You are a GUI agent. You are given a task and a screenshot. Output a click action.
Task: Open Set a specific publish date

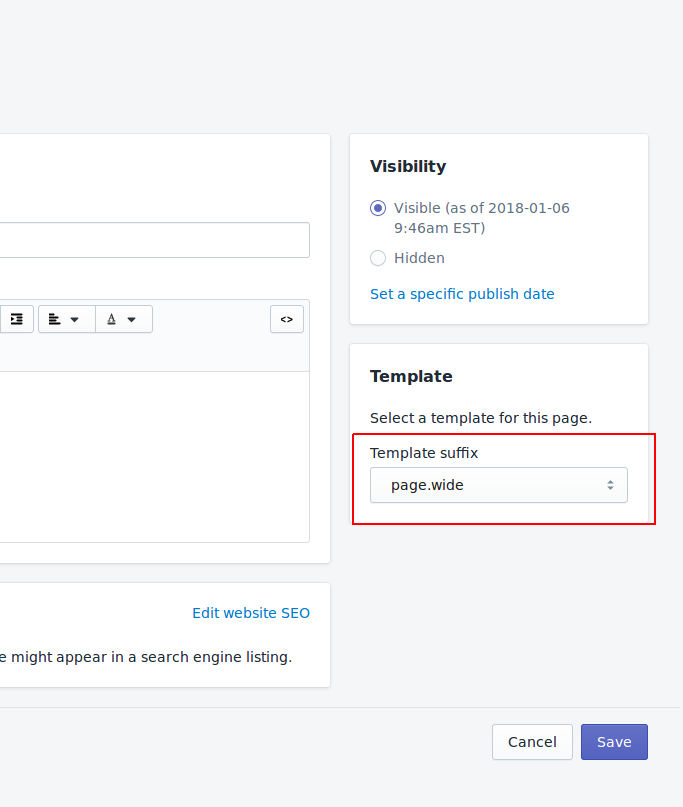click(462, 294)
